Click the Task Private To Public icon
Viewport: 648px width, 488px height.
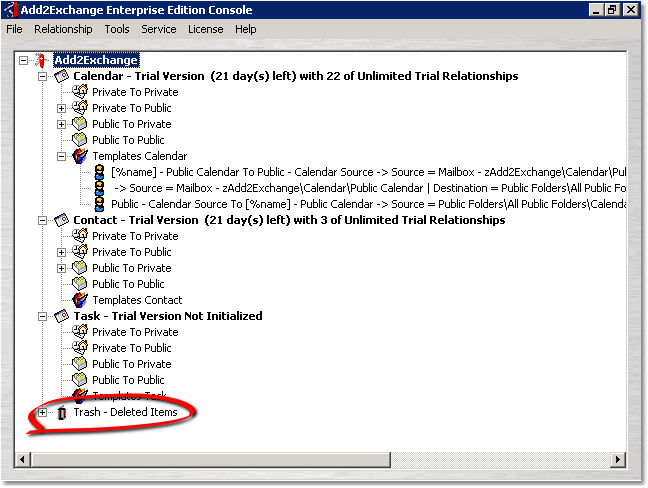pyautogui.click(x=80, y=348)
